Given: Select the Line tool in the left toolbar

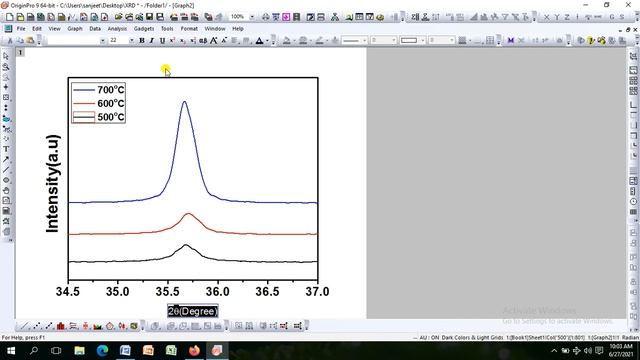Looking at the screenshot, I should click(x=6, y=170).
